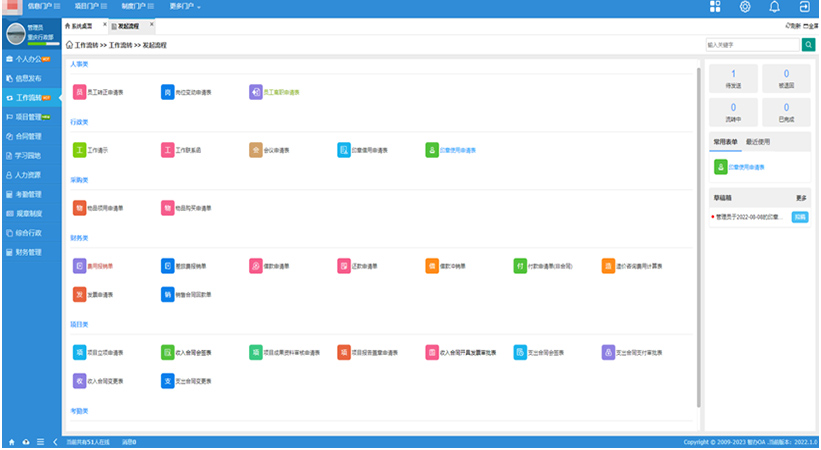The image size is (821, 450).
Task: Start the 费用报销单 workflow icon
Action: [79, 266]
